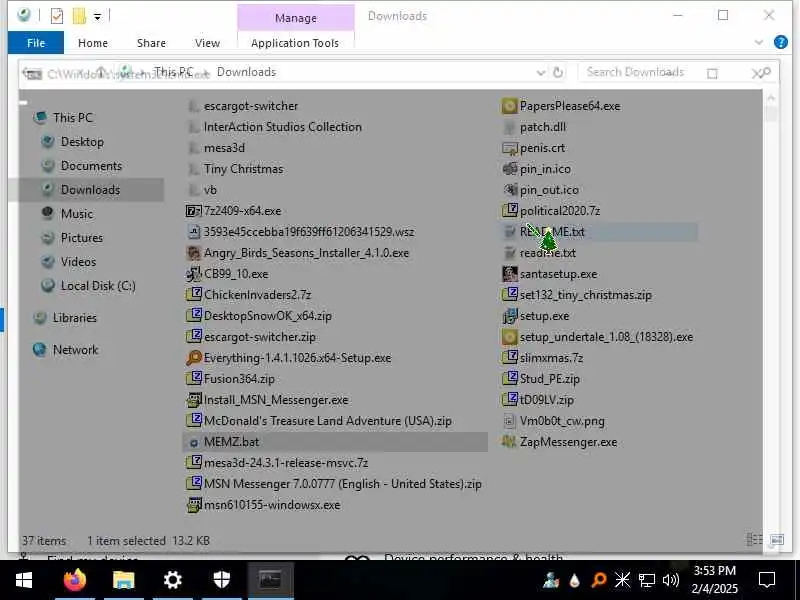Click the MEMZ.bat file icon

pos(193,442)
